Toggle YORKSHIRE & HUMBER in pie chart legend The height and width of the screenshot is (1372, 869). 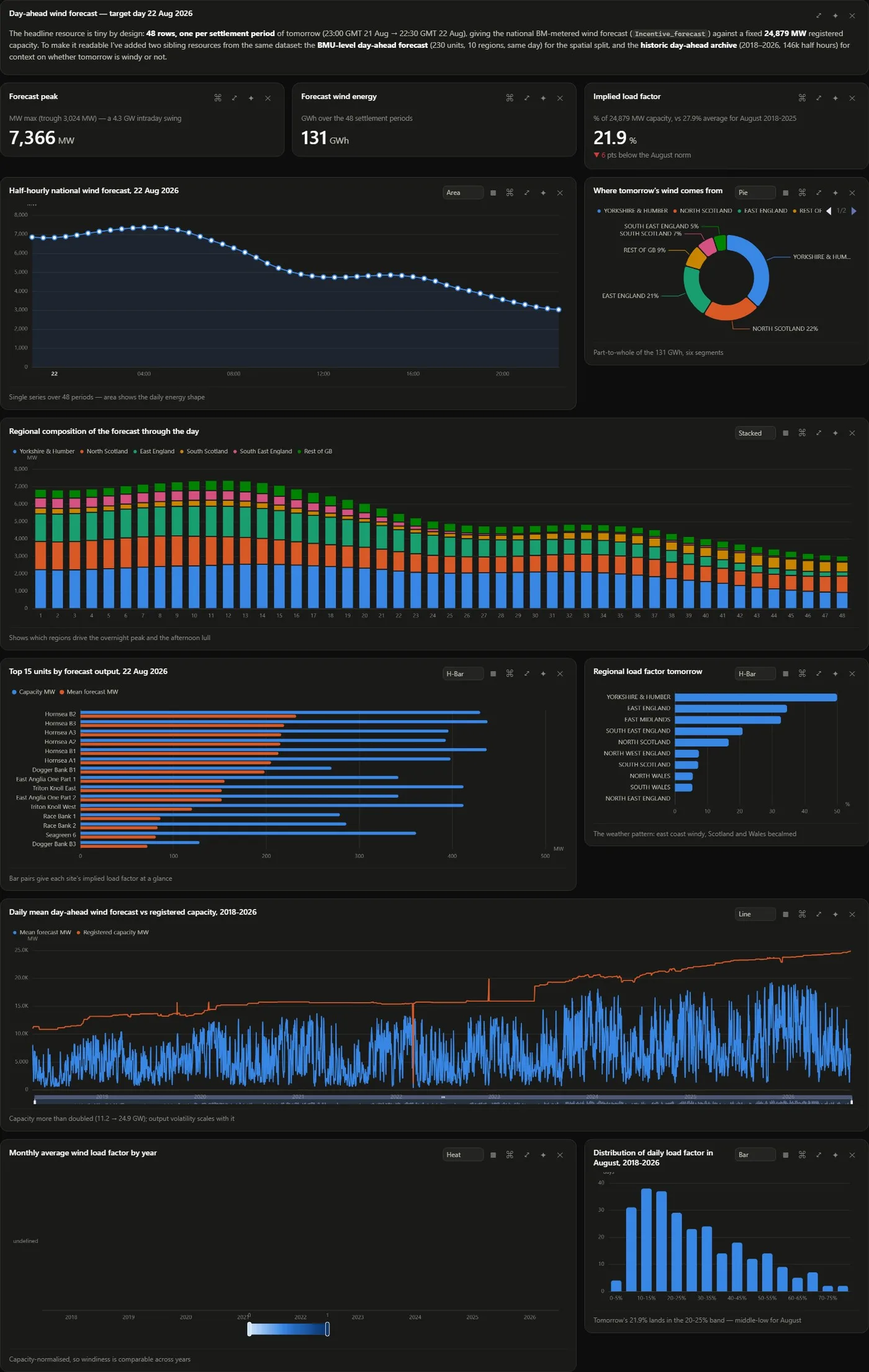[x=633, y=211]
